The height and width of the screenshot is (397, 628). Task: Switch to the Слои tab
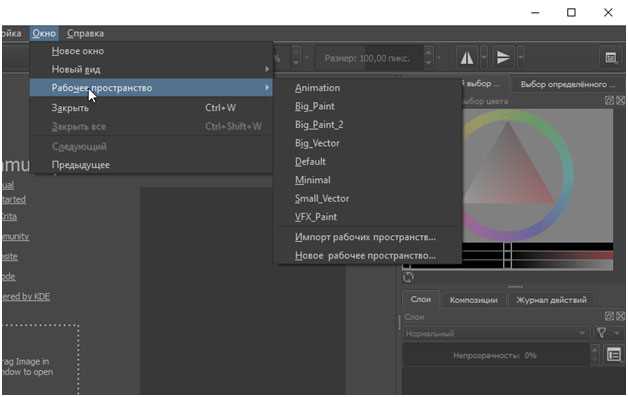tap(421, 299)
